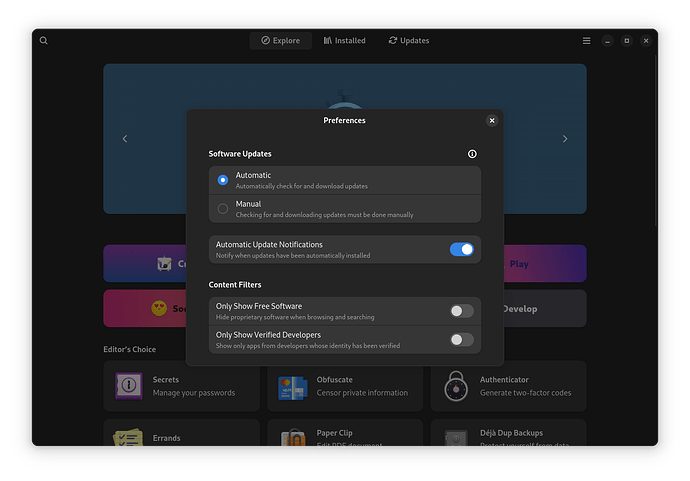The width and height of the screenshot is (690, 481).
Task: Go to next featured banner
Action: point(565,139)
